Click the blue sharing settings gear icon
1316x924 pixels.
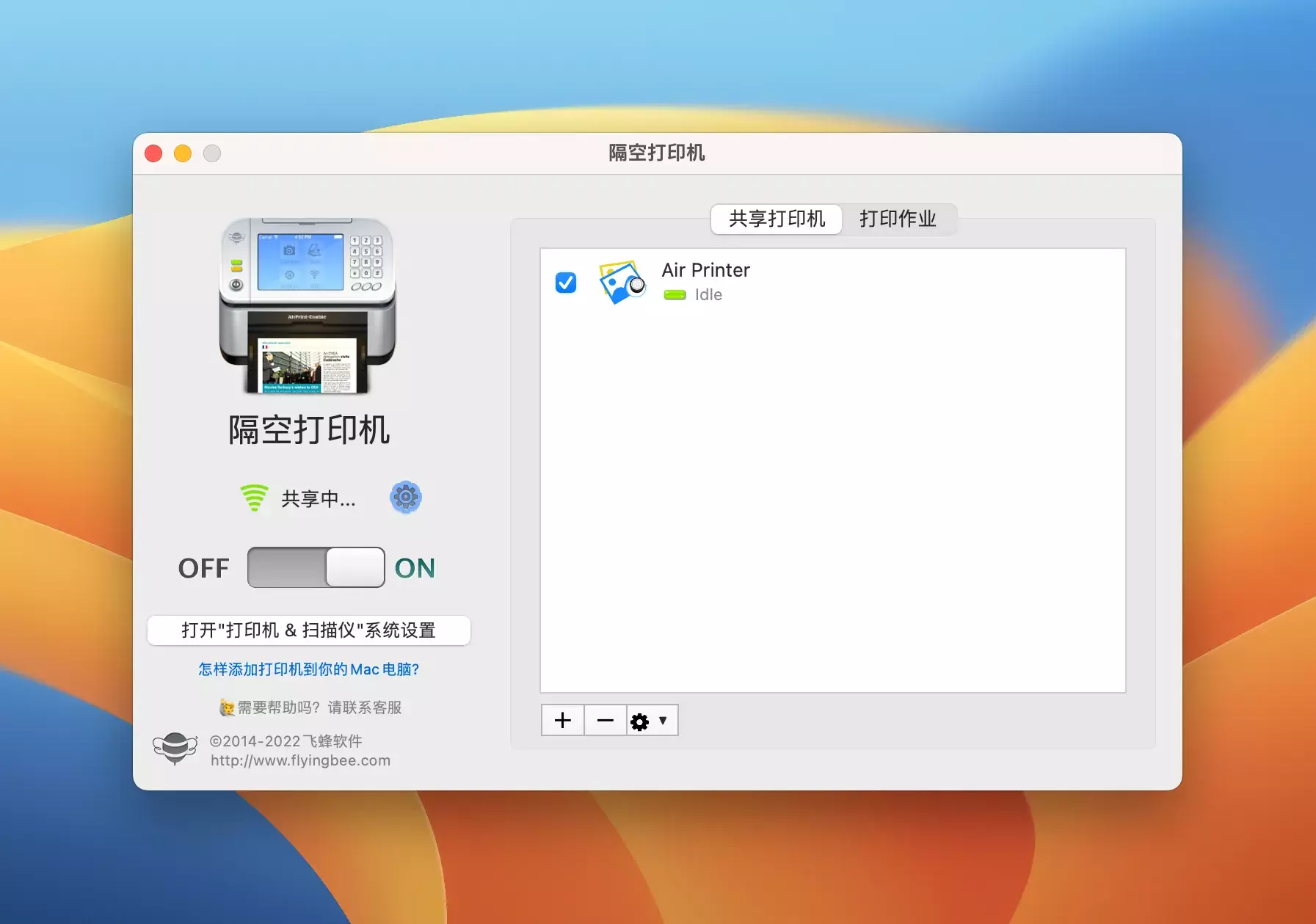pyautogui.click(x=405, y=498)
